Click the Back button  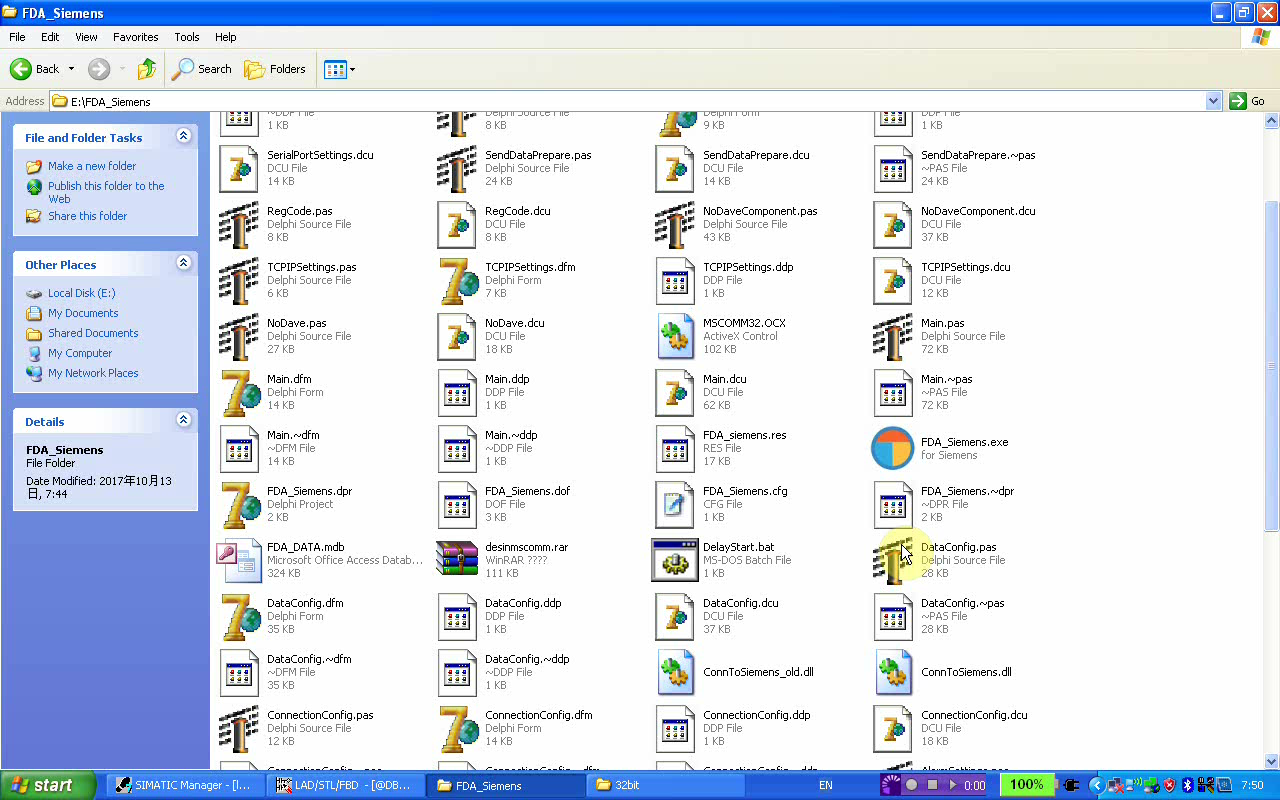(35, 69)
